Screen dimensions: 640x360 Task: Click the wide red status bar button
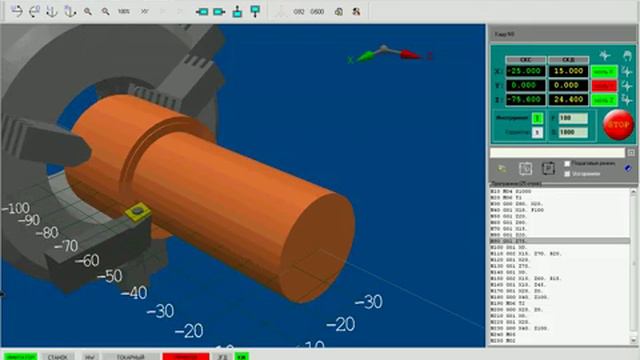186,357
